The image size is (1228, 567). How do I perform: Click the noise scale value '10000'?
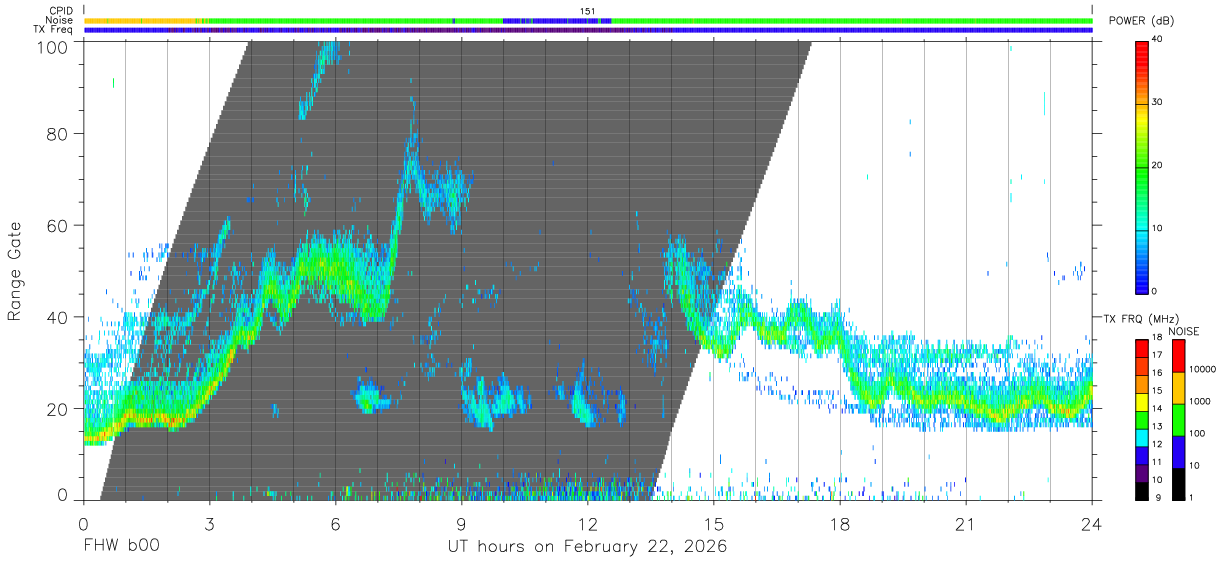point(1200,369)
